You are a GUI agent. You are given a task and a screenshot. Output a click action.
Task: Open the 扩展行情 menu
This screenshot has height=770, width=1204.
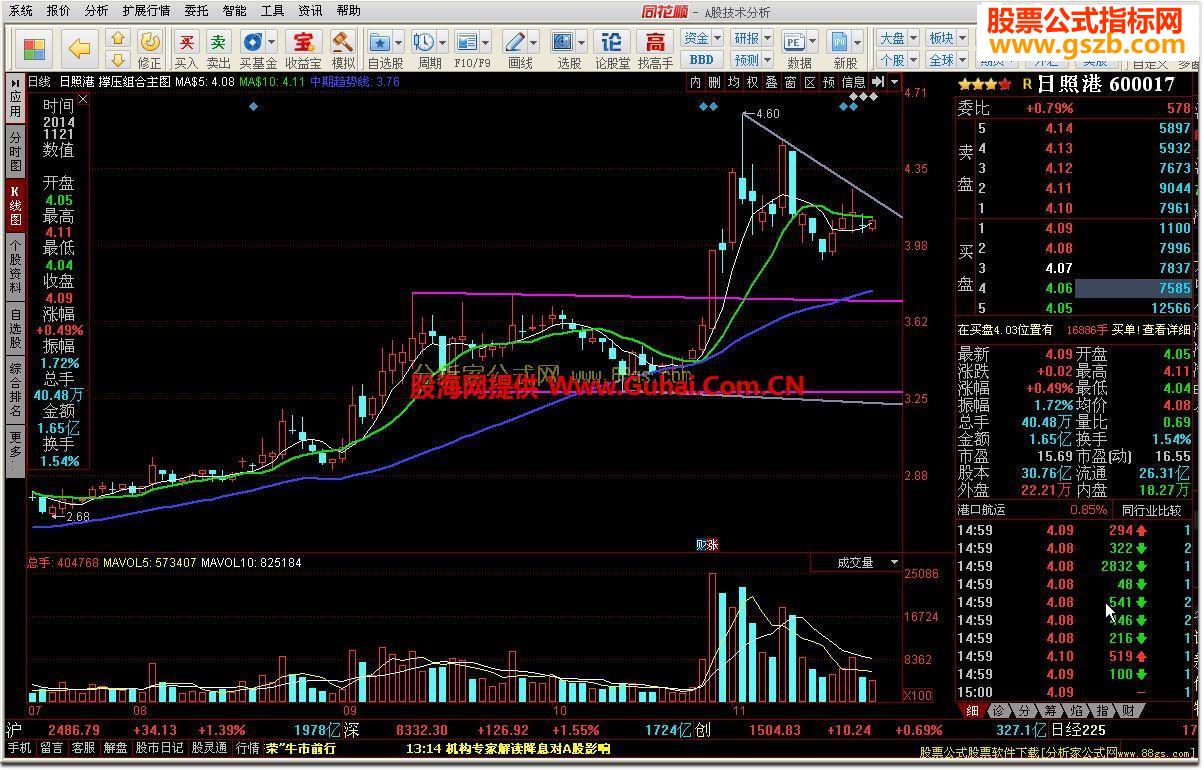tap(146, 11)
